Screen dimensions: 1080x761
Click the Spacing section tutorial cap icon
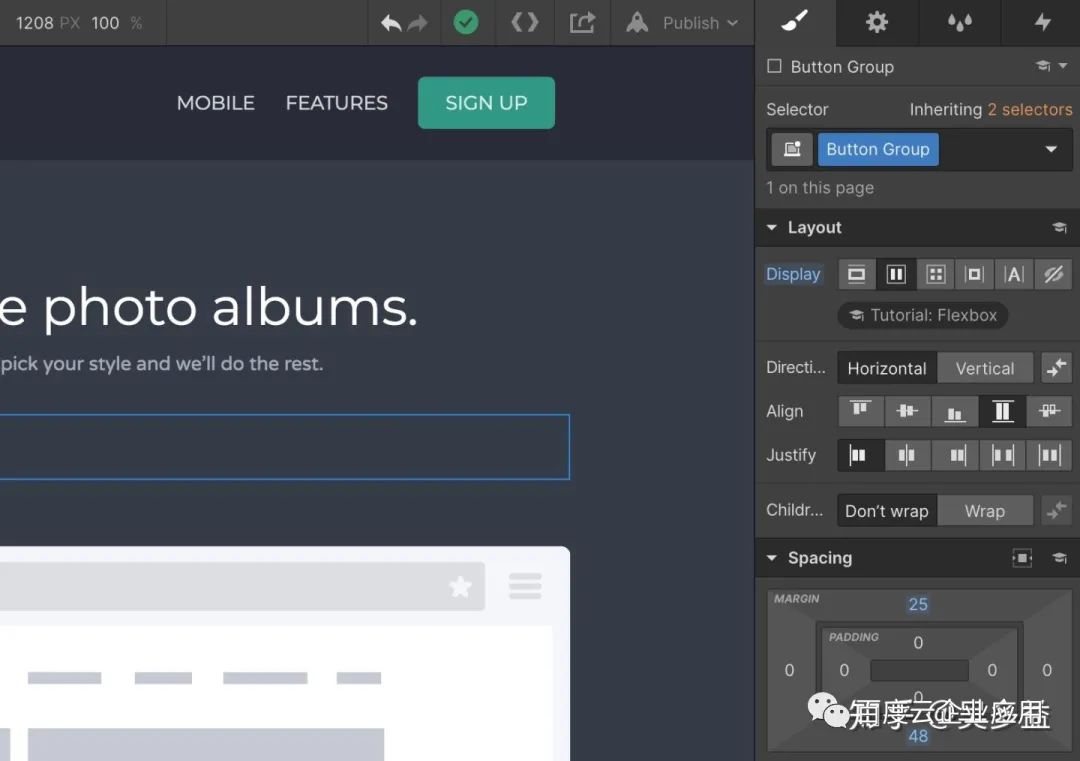(1059, 558)
